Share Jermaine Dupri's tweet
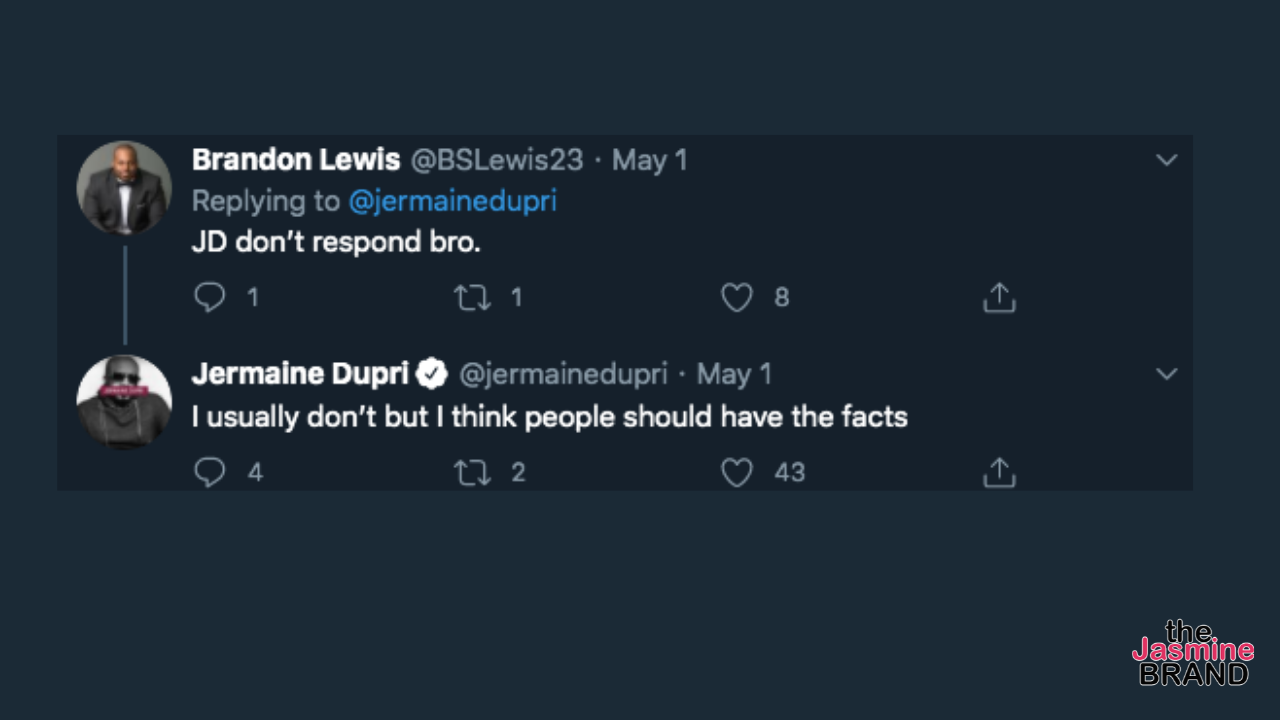 tap(999, 472)
